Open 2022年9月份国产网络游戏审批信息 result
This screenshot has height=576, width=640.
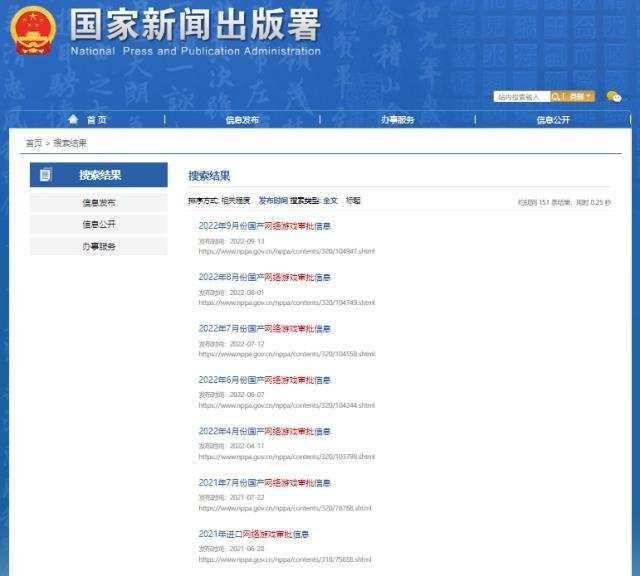[264, 226]
